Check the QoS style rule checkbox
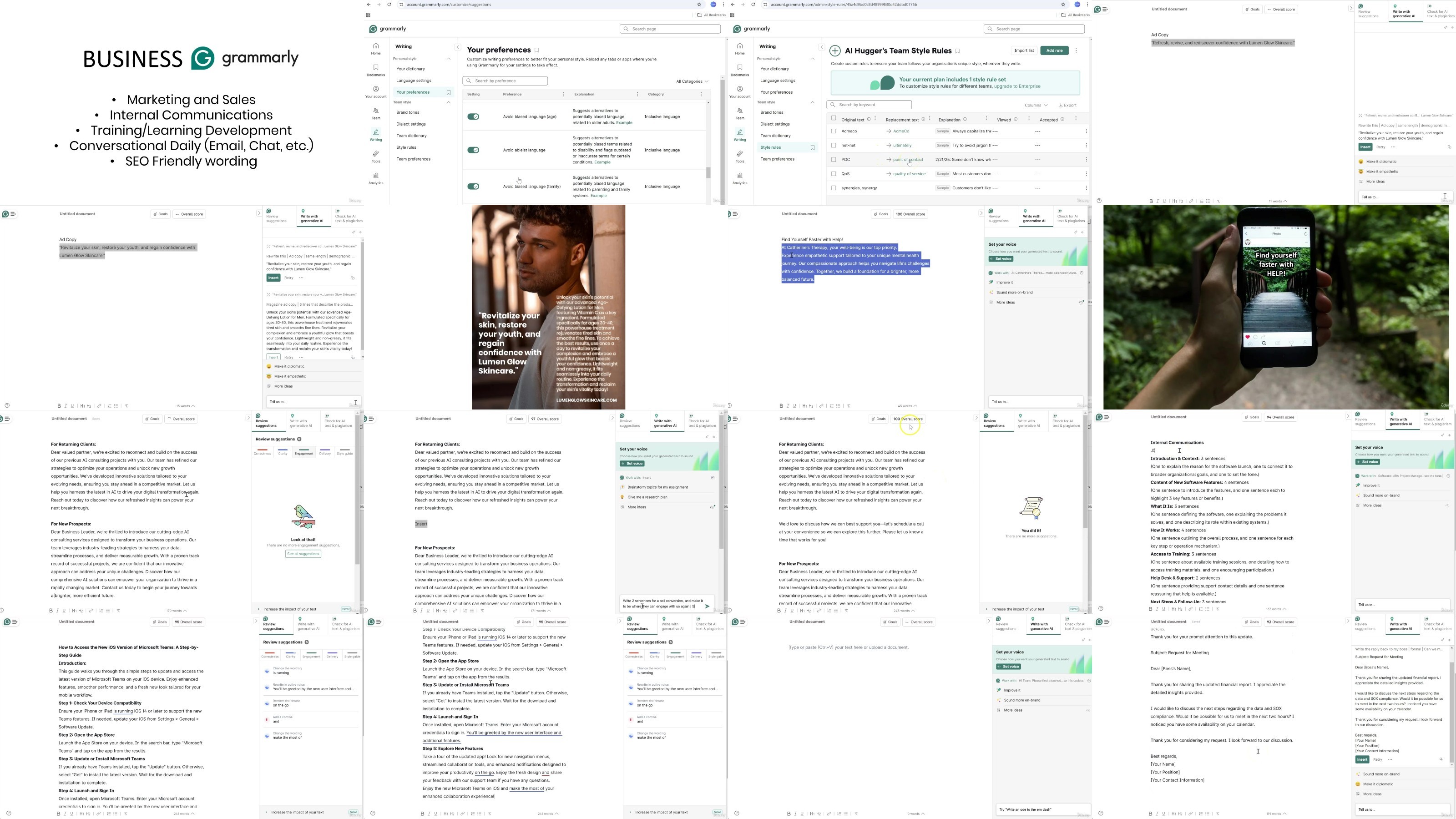Viewport: 1456px width, 819px height. pos(834,173)
